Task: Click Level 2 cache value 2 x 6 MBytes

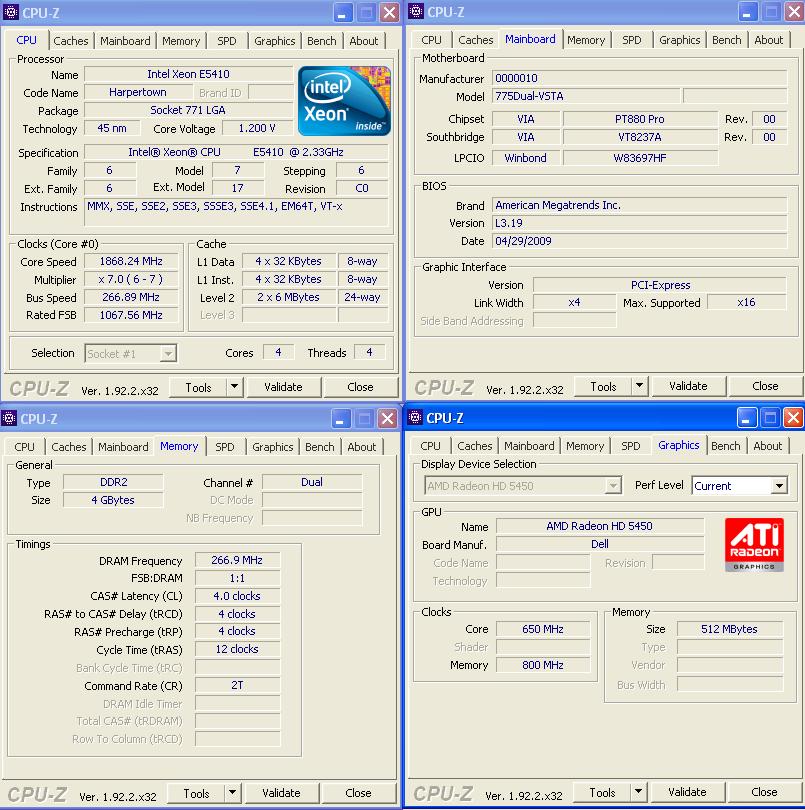Action: pyautogui.click(x=289, y=298)
